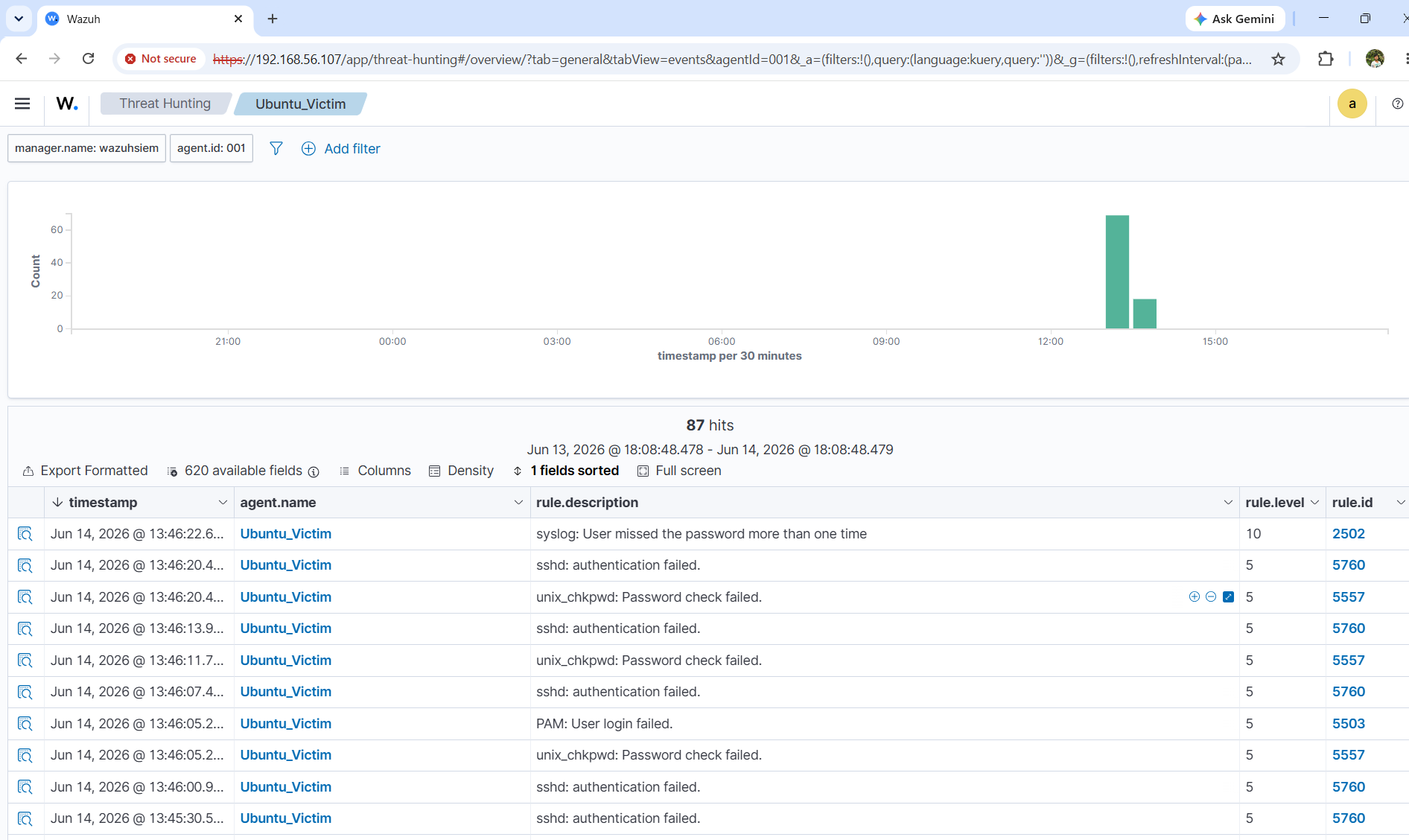Open tab search dropdown arrow

[19, 19]
